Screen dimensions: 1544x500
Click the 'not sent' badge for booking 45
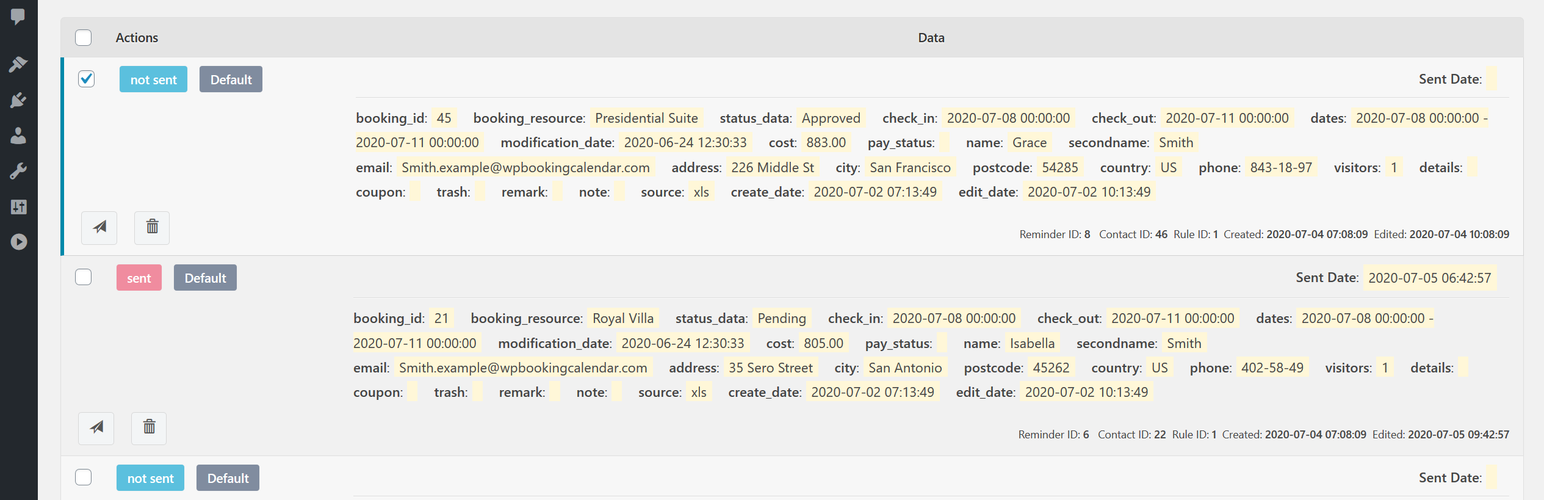click(153, 79)
